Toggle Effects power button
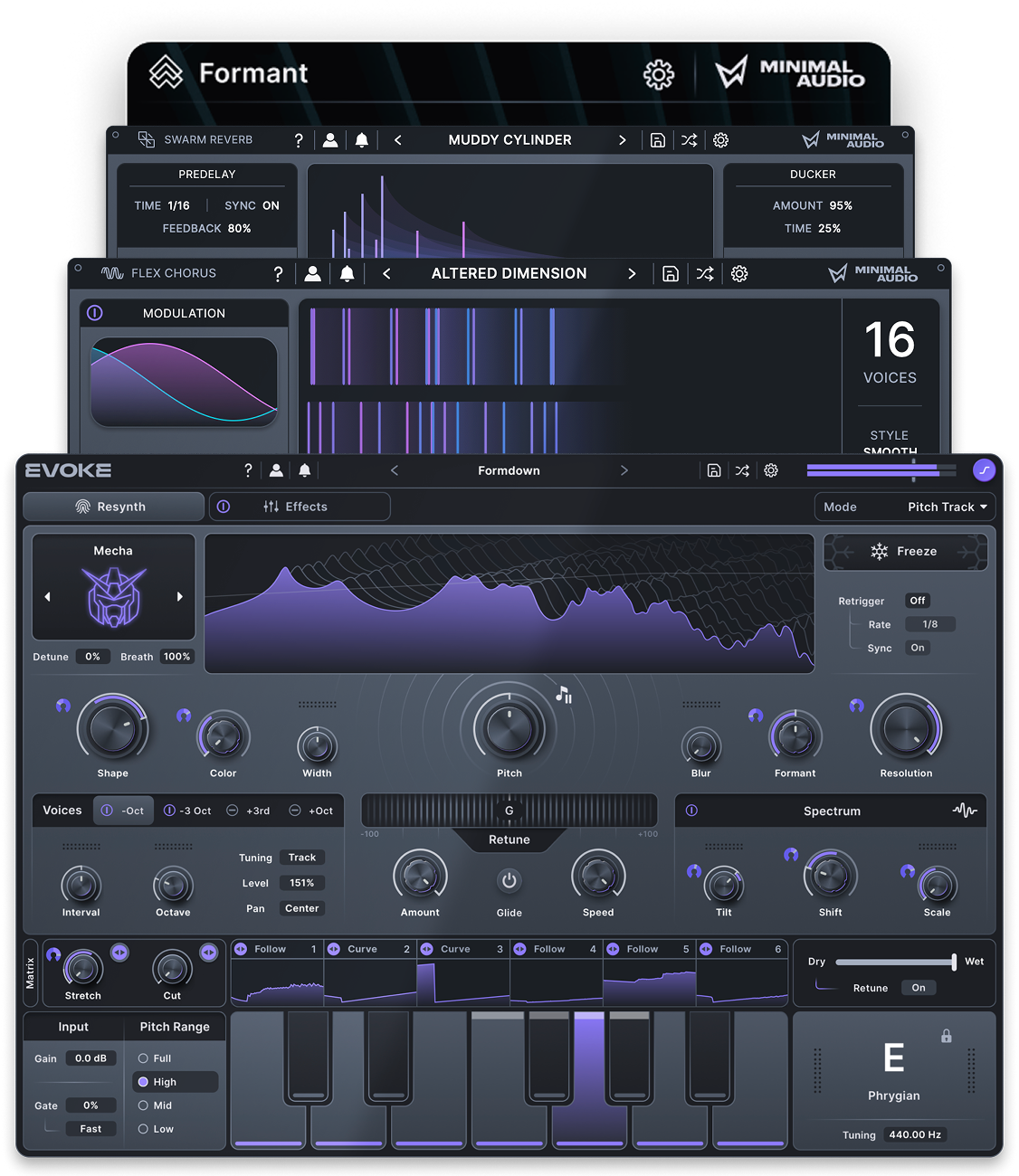 coord(224,507)
